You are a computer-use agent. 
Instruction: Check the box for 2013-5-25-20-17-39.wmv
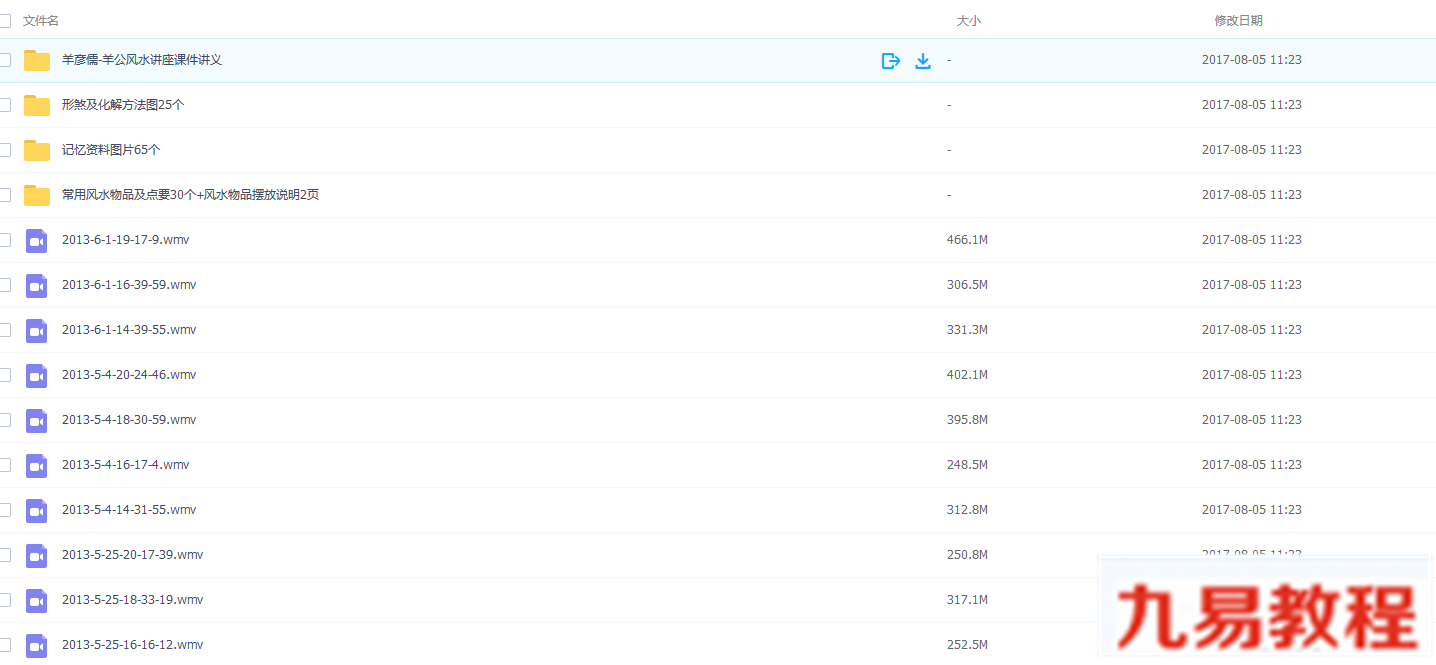click(4, 555)
